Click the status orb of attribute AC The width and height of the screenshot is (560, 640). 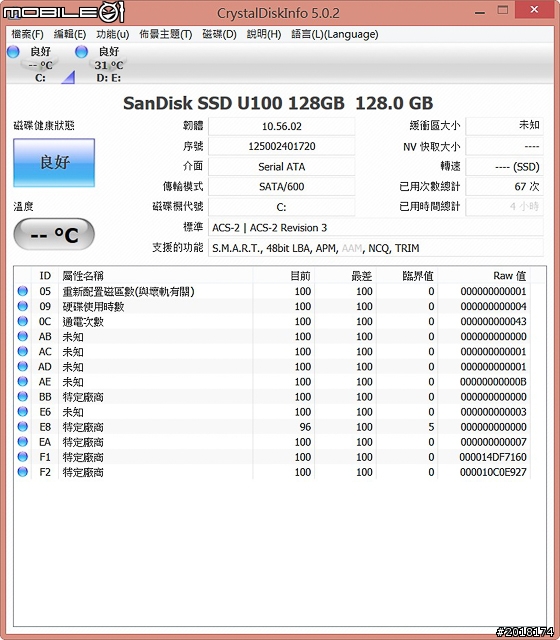coord(23,351)
